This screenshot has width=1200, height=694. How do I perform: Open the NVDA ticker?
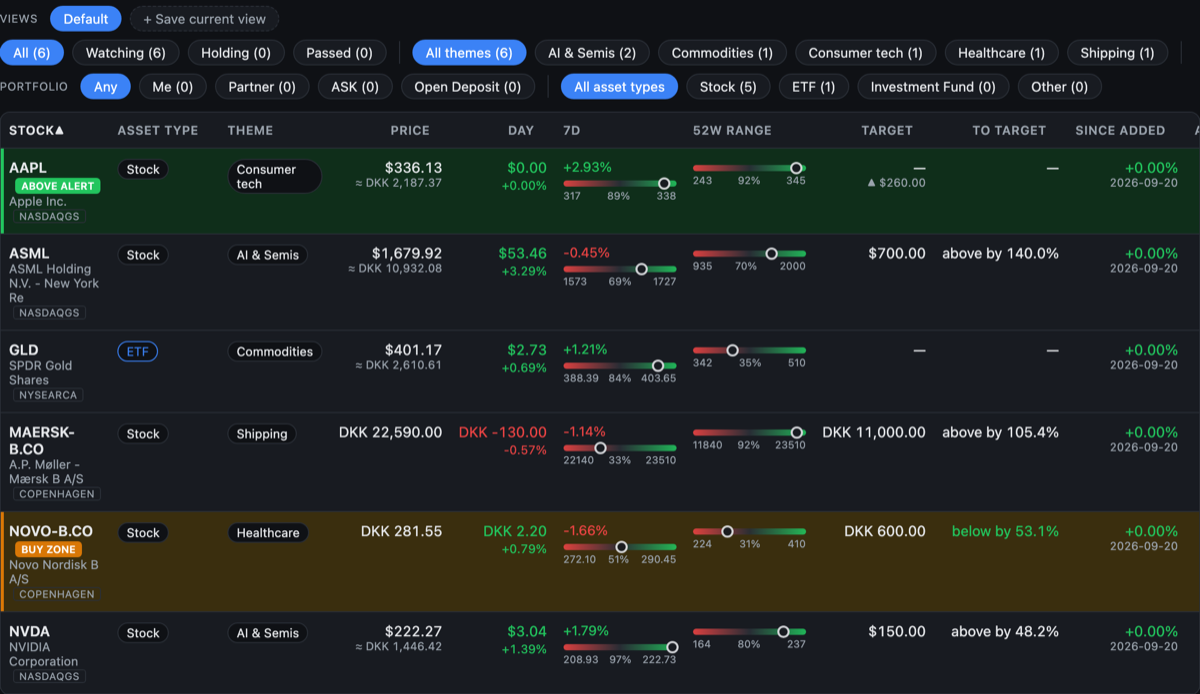pos(29,631)
